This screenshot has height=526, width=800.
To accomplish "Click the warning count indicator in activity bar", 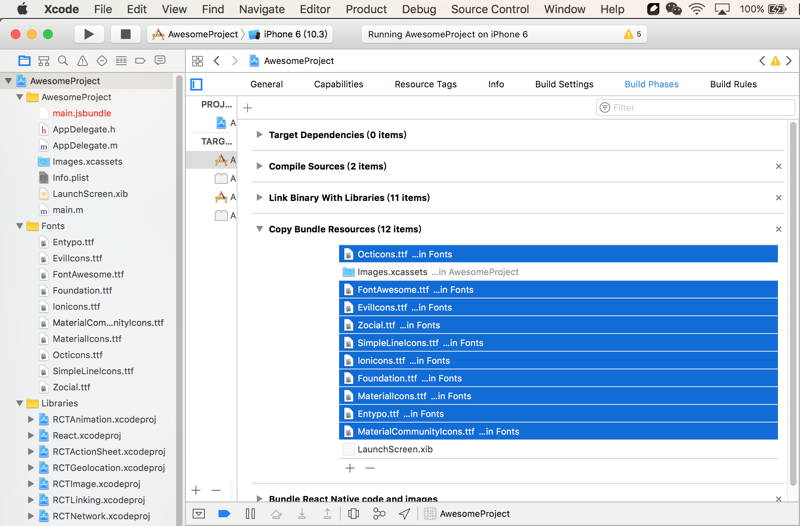I will tap(633, 34).
